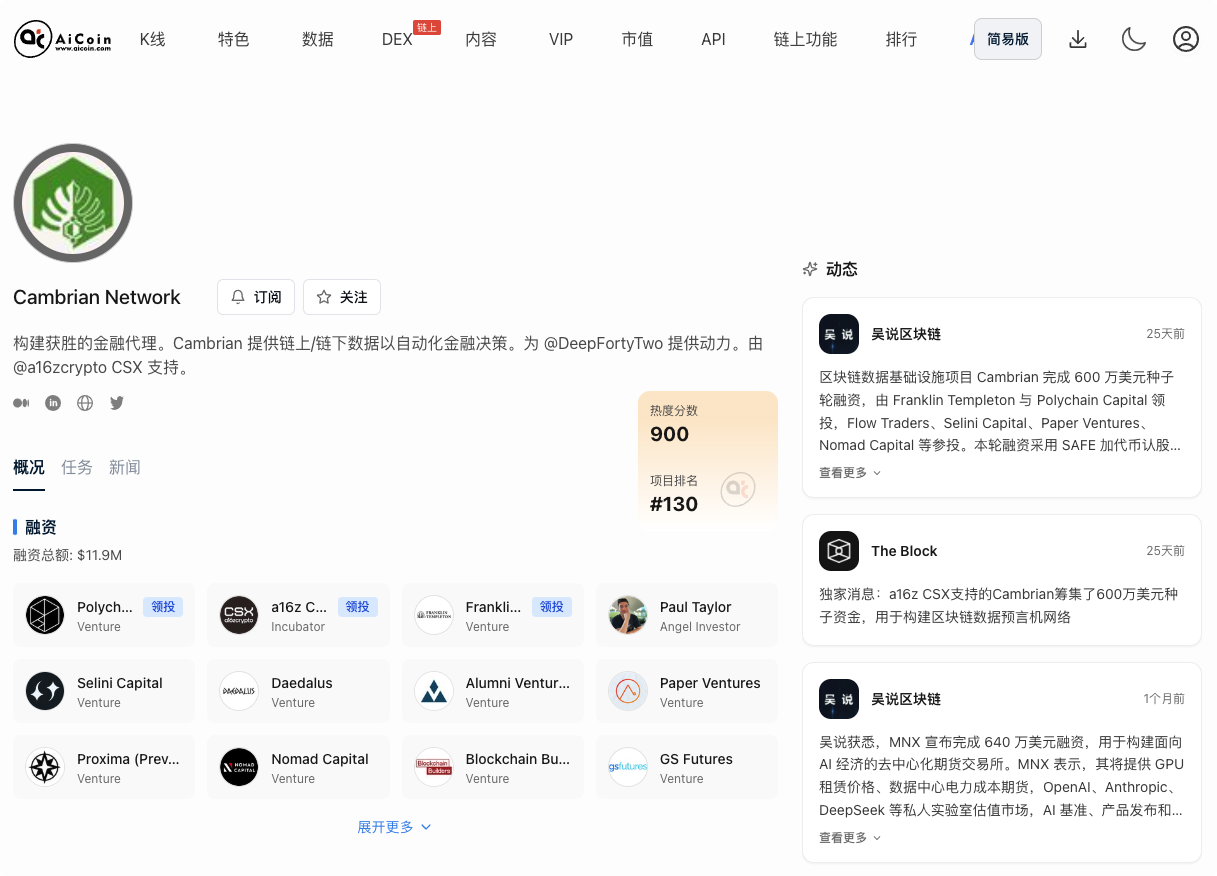Click Franklin Templeton investor logo

(x=434, y=615)
